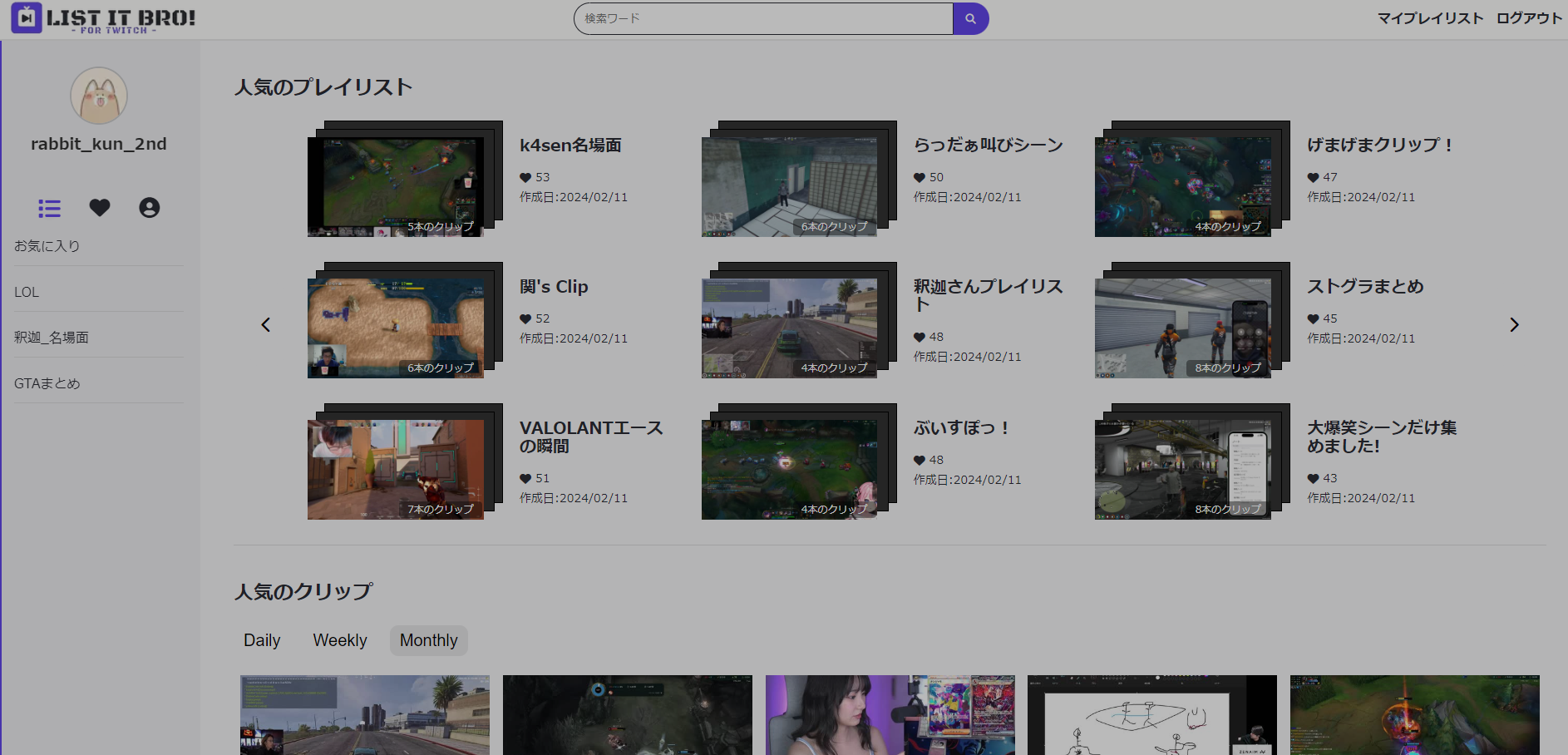Click the らっだぁ叫びシーン title
The image size is (1568, 755).
point(989,146)
